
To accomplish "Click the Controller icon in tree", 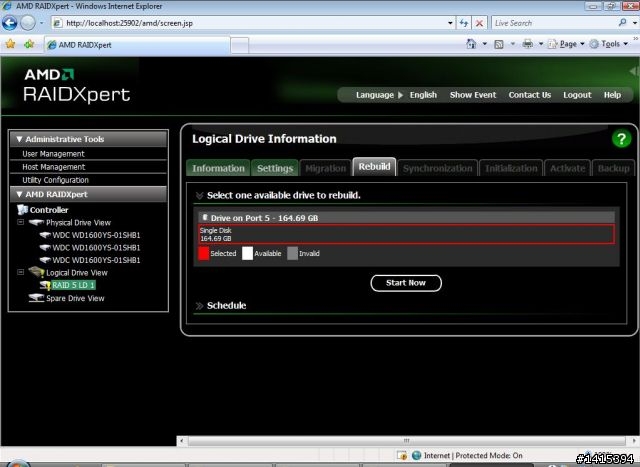I will point(22,210).
